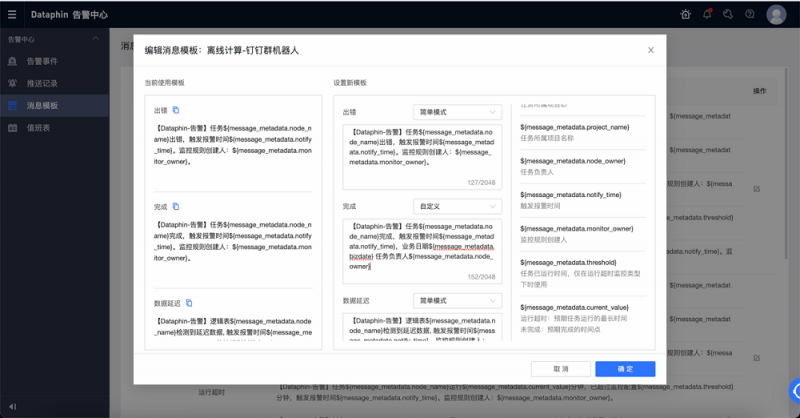Open the 数据延迟 mode dropdown
Viewport: 800px width, 418px height.
click(458, 300)
